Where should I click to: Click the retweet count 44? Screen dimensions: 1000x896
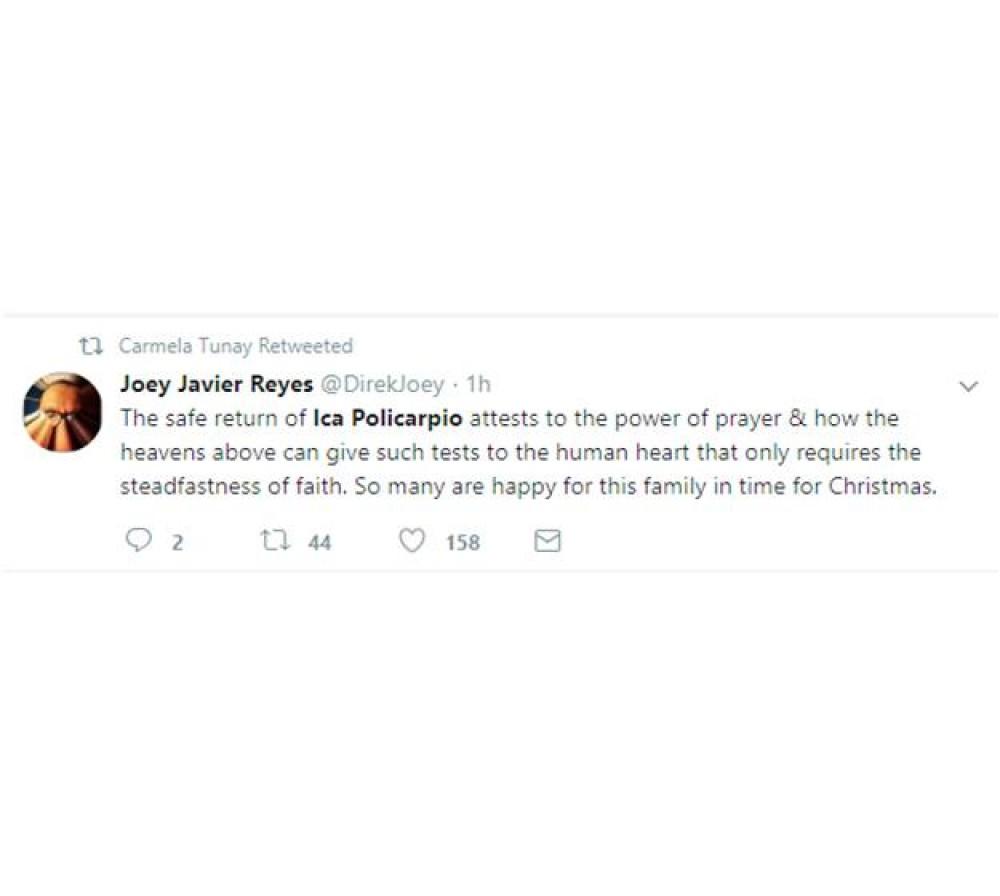click(x=319, y=542)
